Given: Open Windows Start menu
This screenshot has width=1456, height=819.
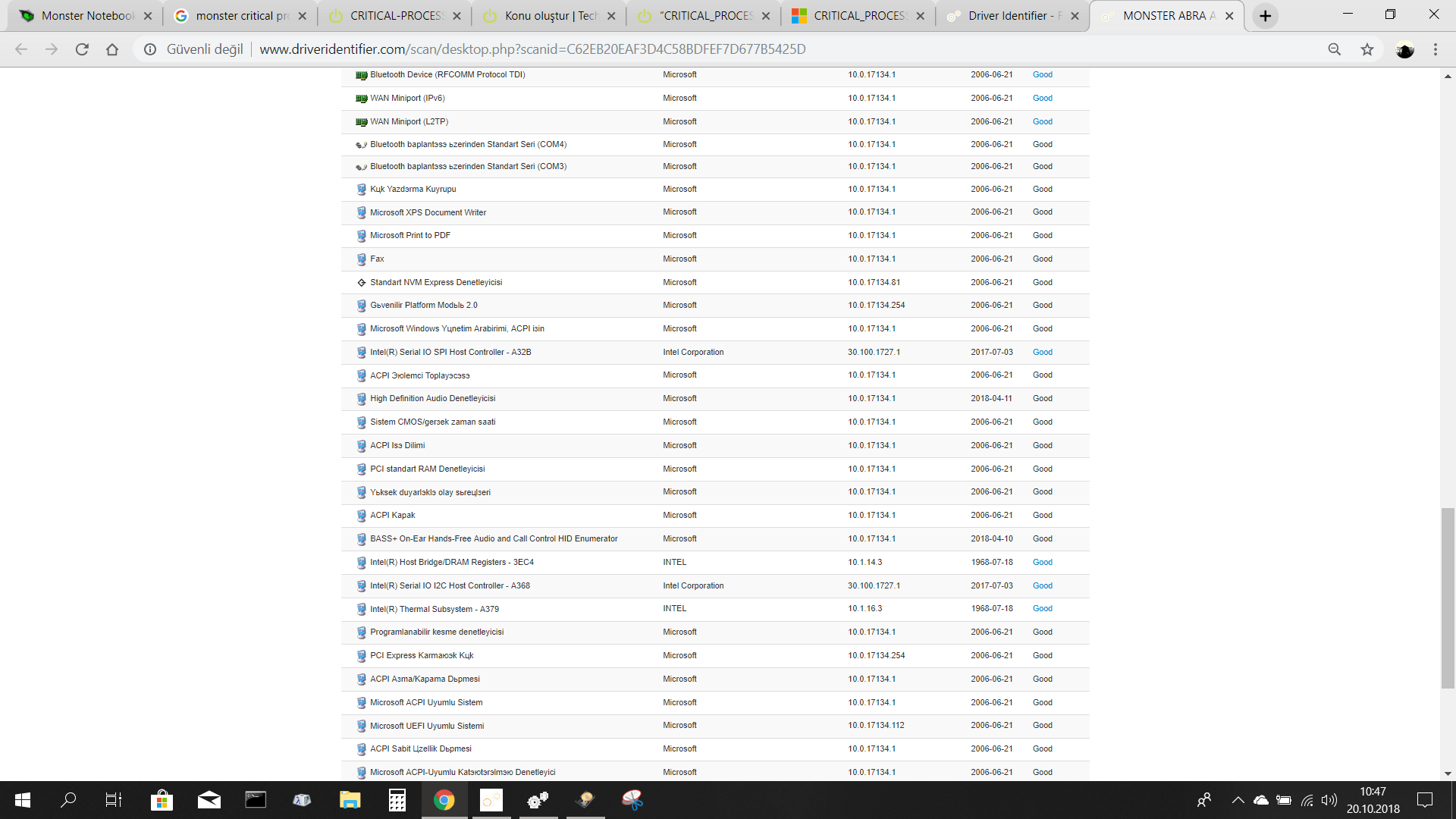Looking at the screenshot, I should coord(23,799).
